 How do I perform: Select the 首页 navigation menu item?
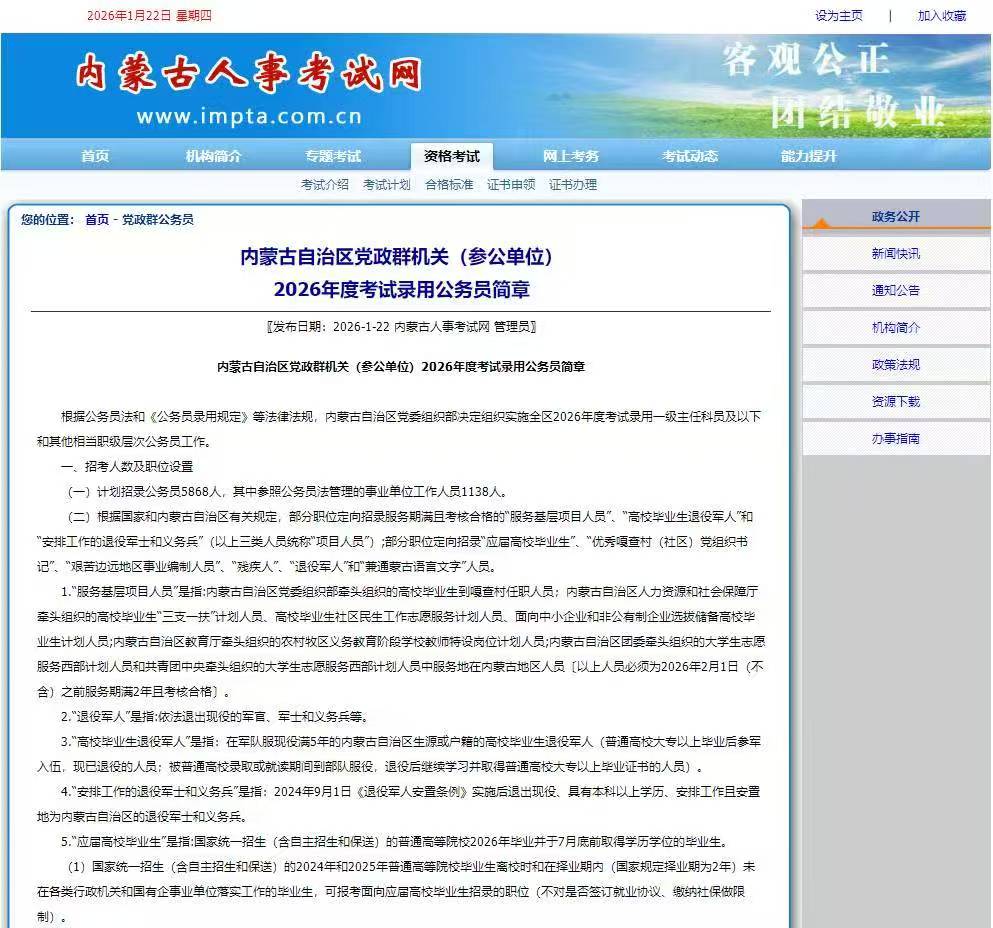click(94, 156)
